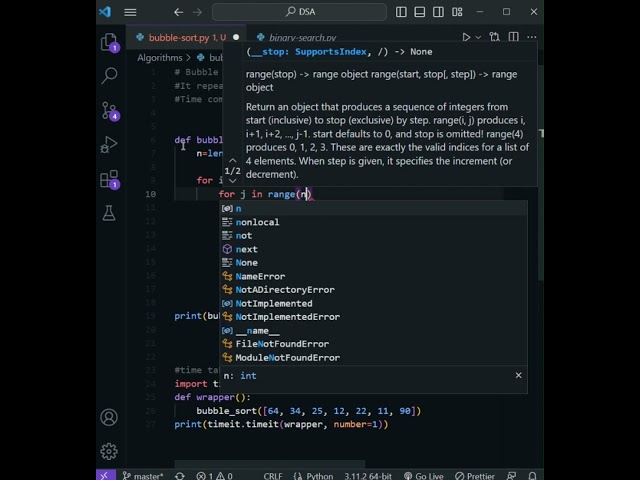Screen dimensions: 640x480
Task: Click 'def wrapper():' line in editor
Action: click(x=212, y=397)
